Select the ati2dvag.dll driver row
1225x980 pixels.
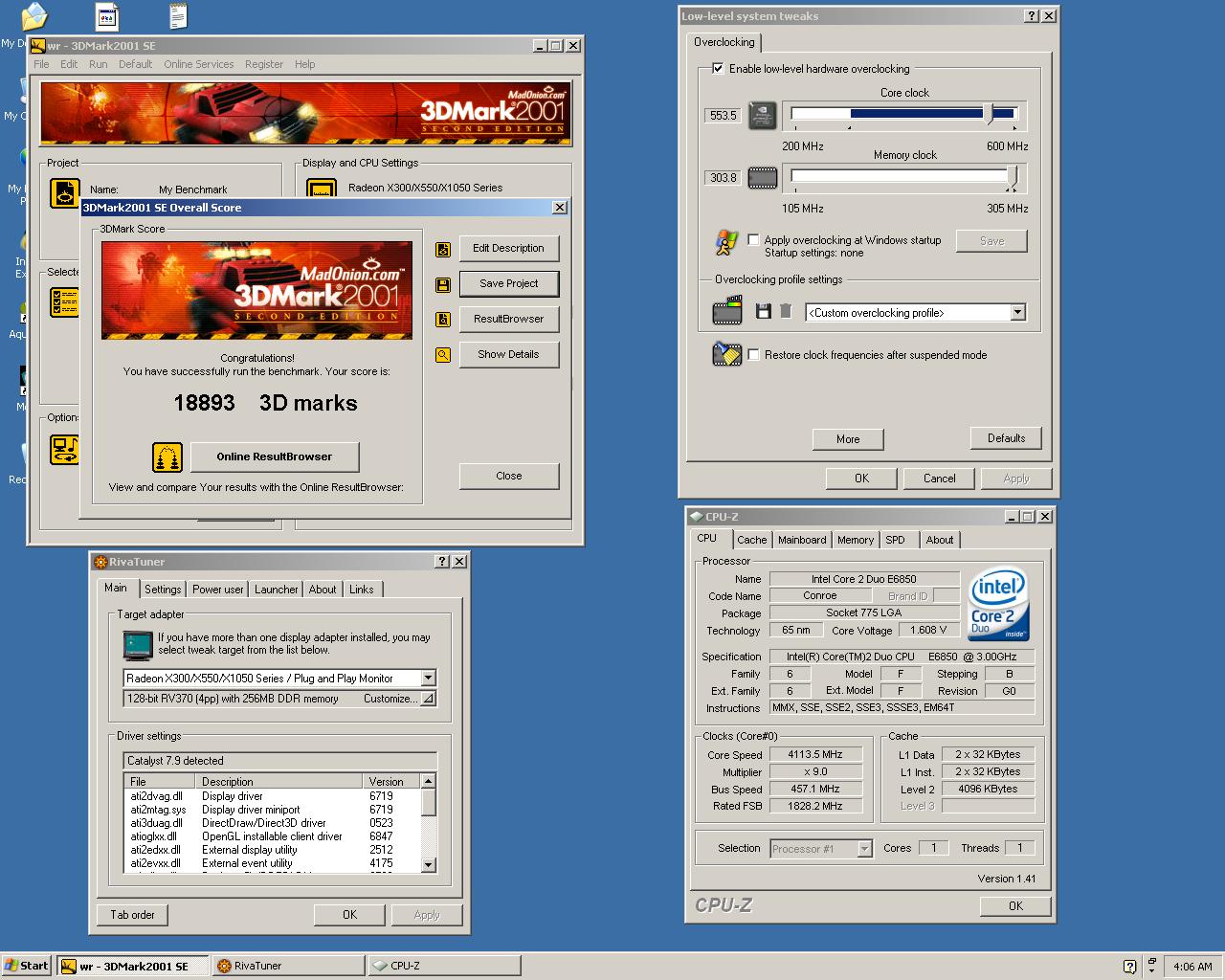pos(273,796)
